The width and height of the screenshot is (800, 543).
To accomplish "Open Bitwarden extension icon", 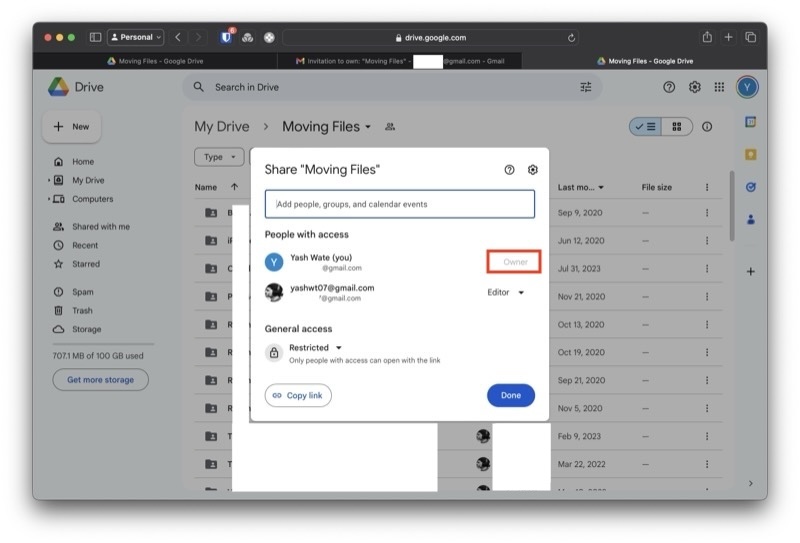I will pos(226,37).
